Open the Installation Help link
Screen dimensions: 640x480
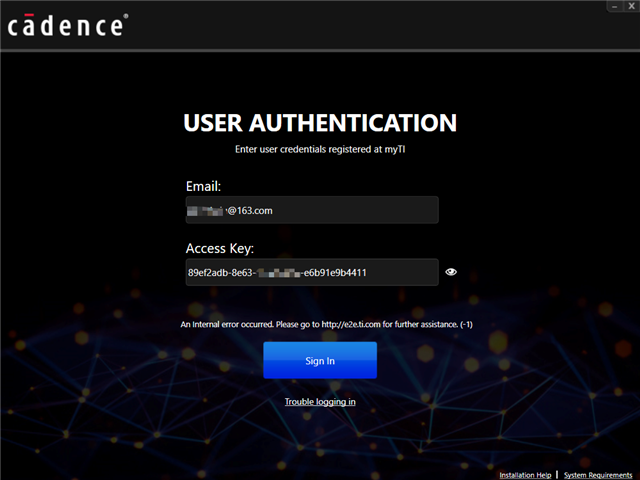pyautogui.click(x=525, y=475)
